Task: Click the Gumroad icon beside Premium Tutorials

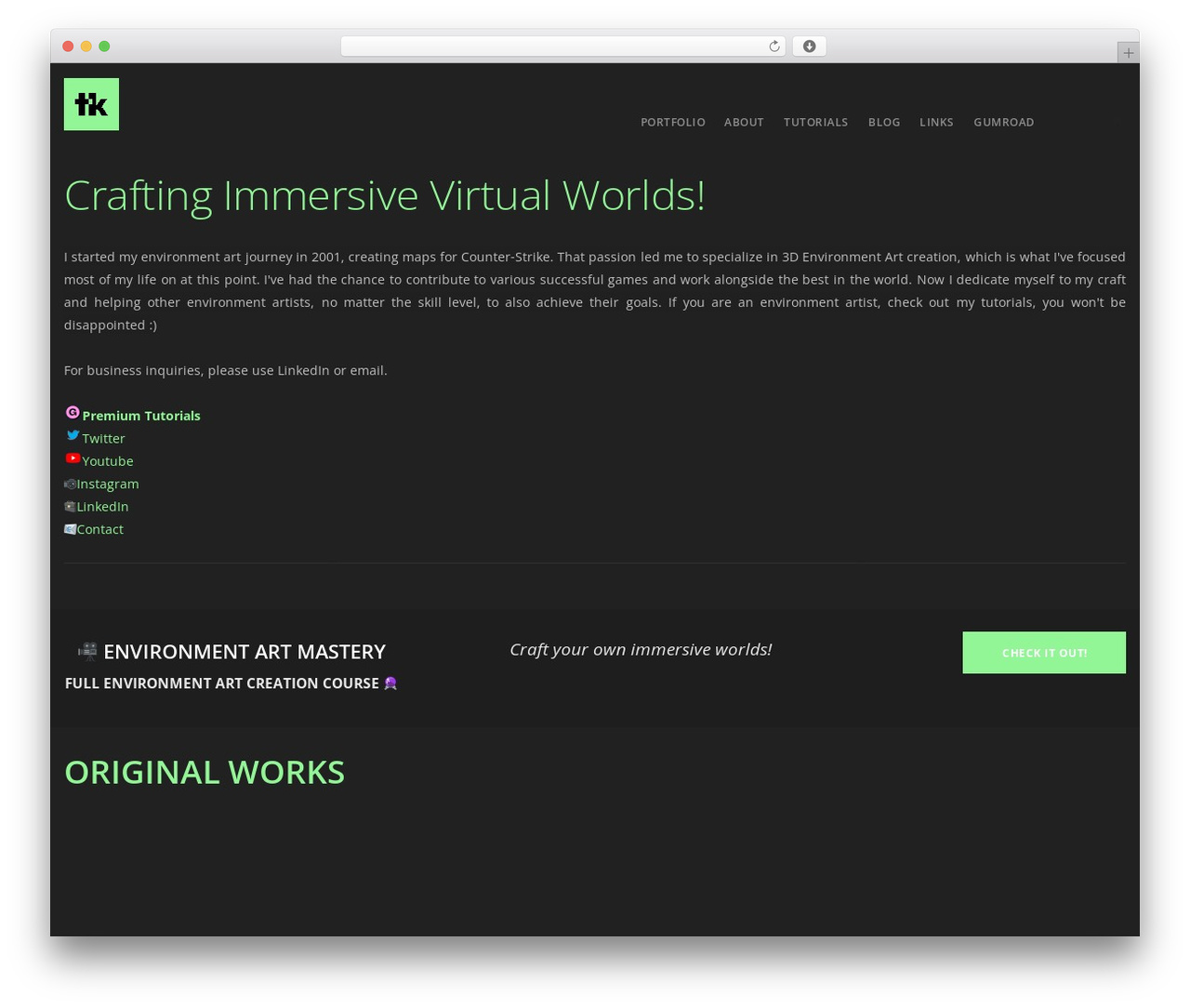Action: click(x=73, y=412)
